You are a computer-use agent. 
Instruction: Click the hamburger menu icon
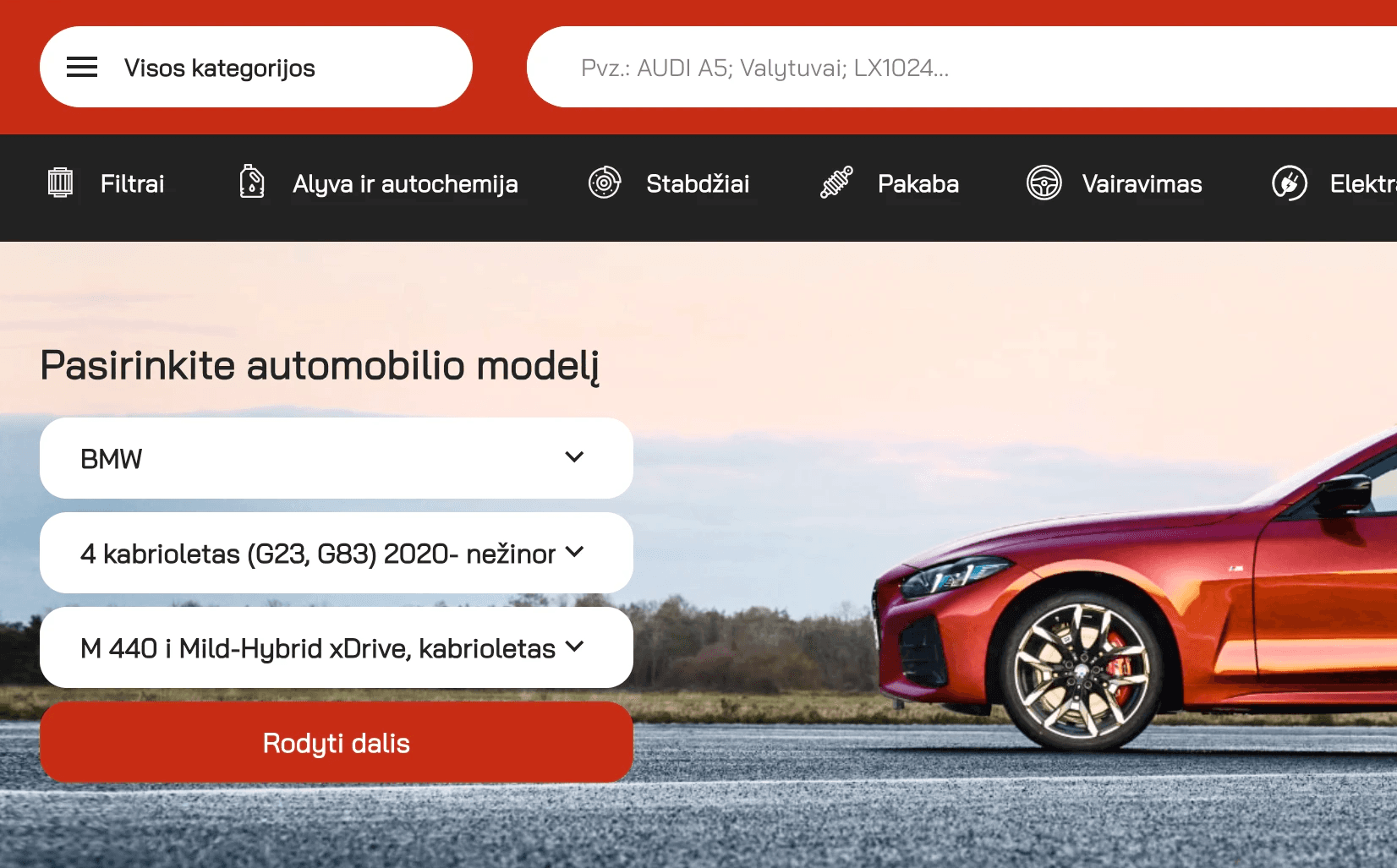82,68
